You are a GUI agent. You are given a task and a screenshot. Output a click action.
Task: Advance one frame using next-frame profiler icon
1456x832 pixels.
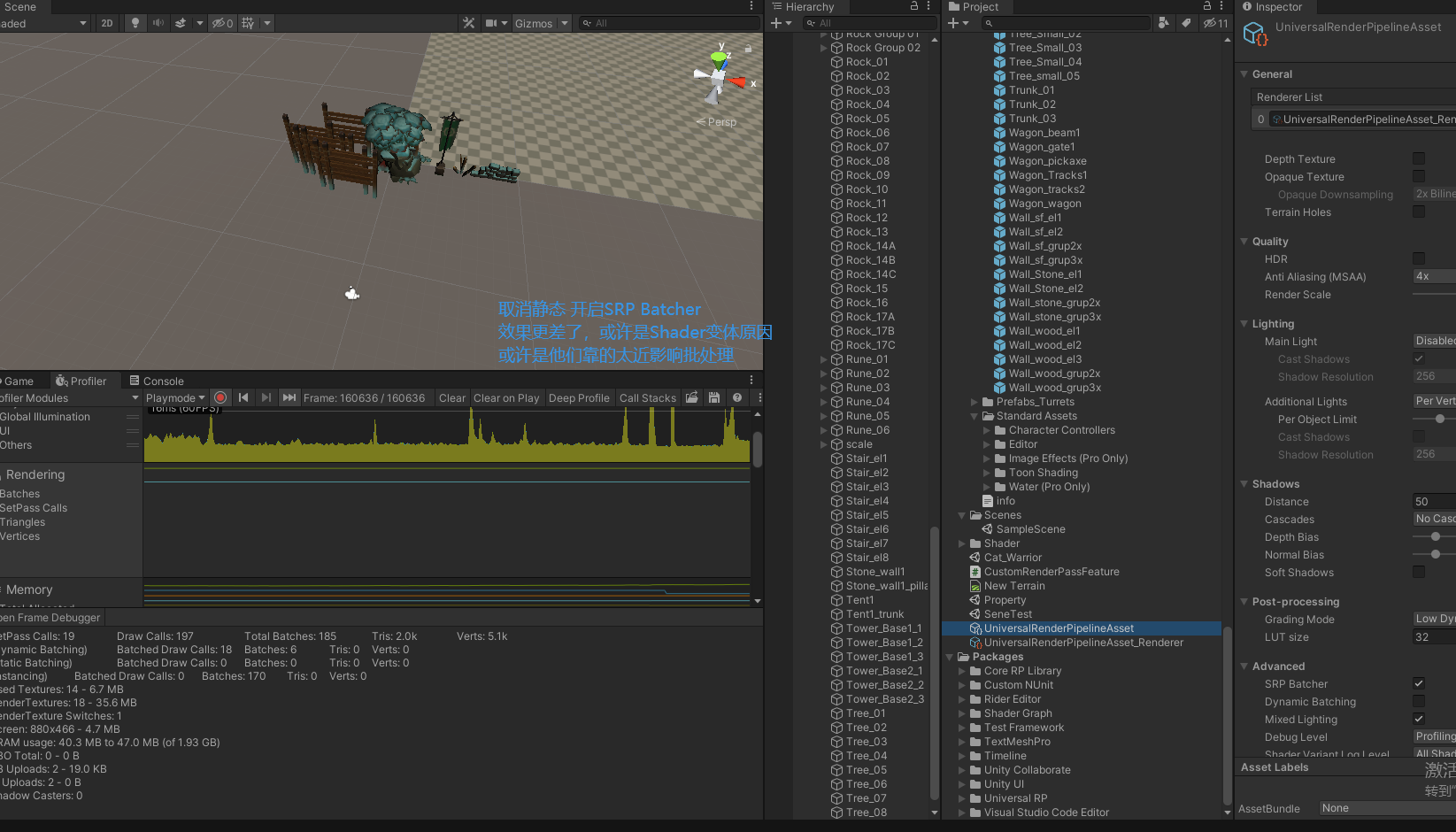pyautogui.click(x=266, y=397)
